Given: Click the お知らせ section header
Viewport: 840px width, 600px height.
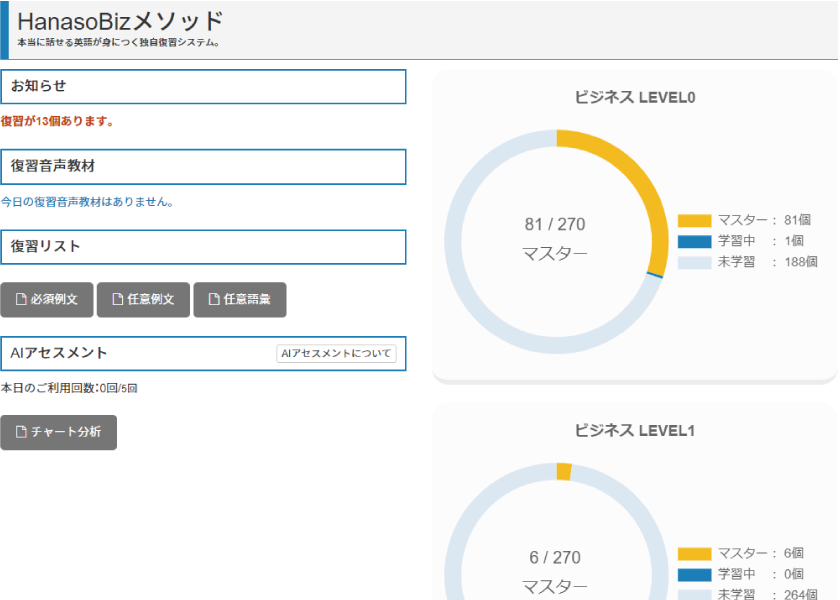Looking at the screenshot, I should click(x=203, y=86).
